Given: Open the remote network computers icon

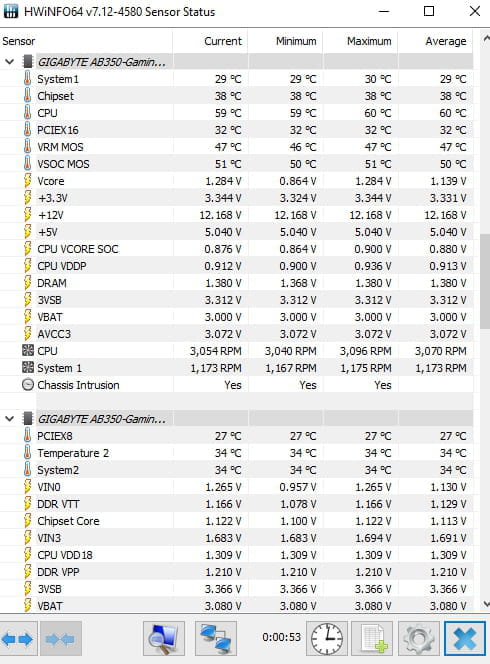Looking at the screenshot, I should click(x=216, y=638).
